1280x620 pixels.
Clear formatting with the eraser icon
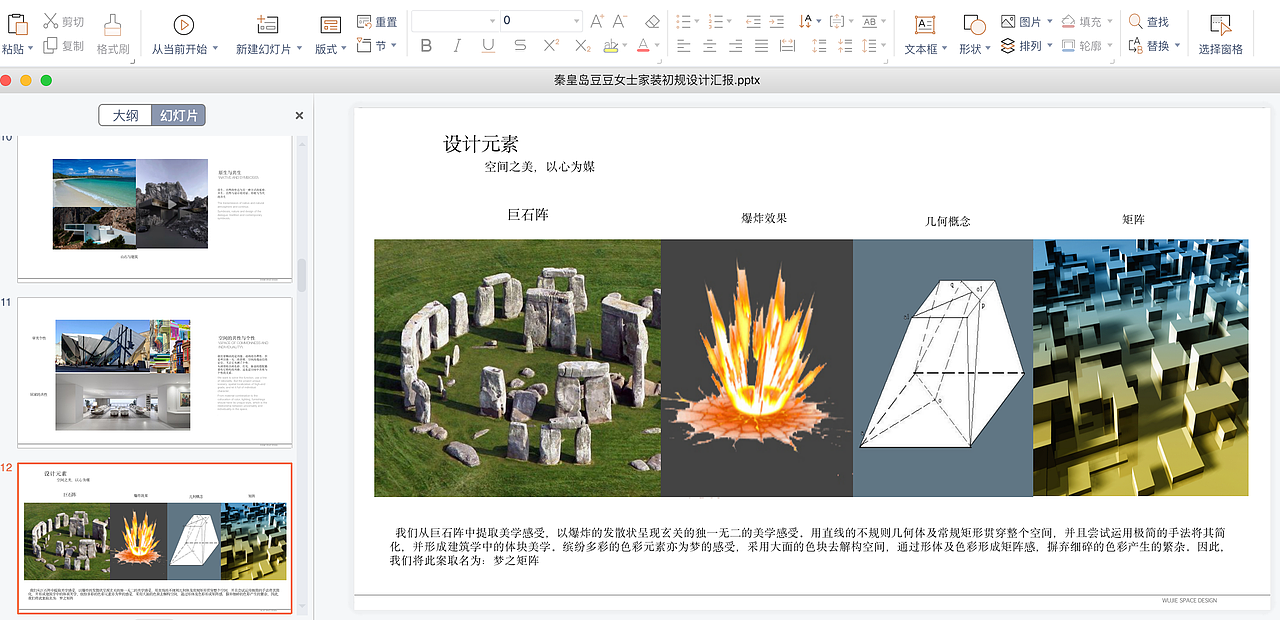652,21
